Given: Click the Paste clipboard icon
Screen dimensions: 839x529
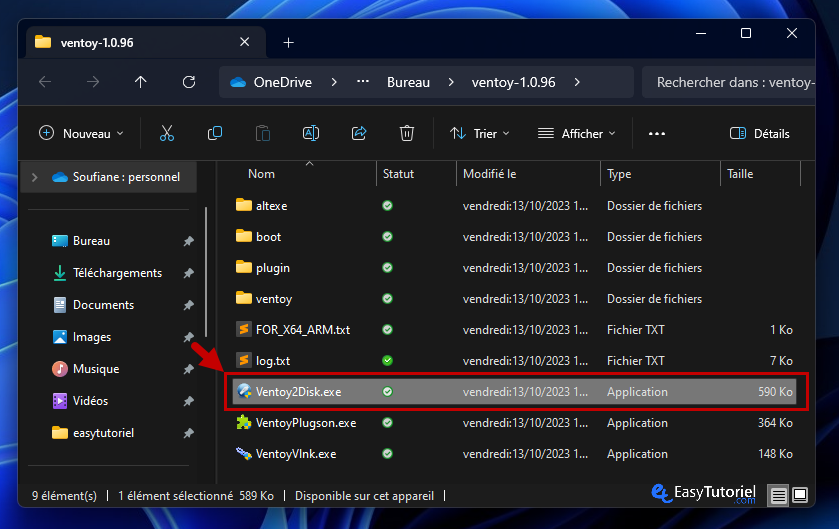Looking at the screenshot, I should click(x=263, y=133).
